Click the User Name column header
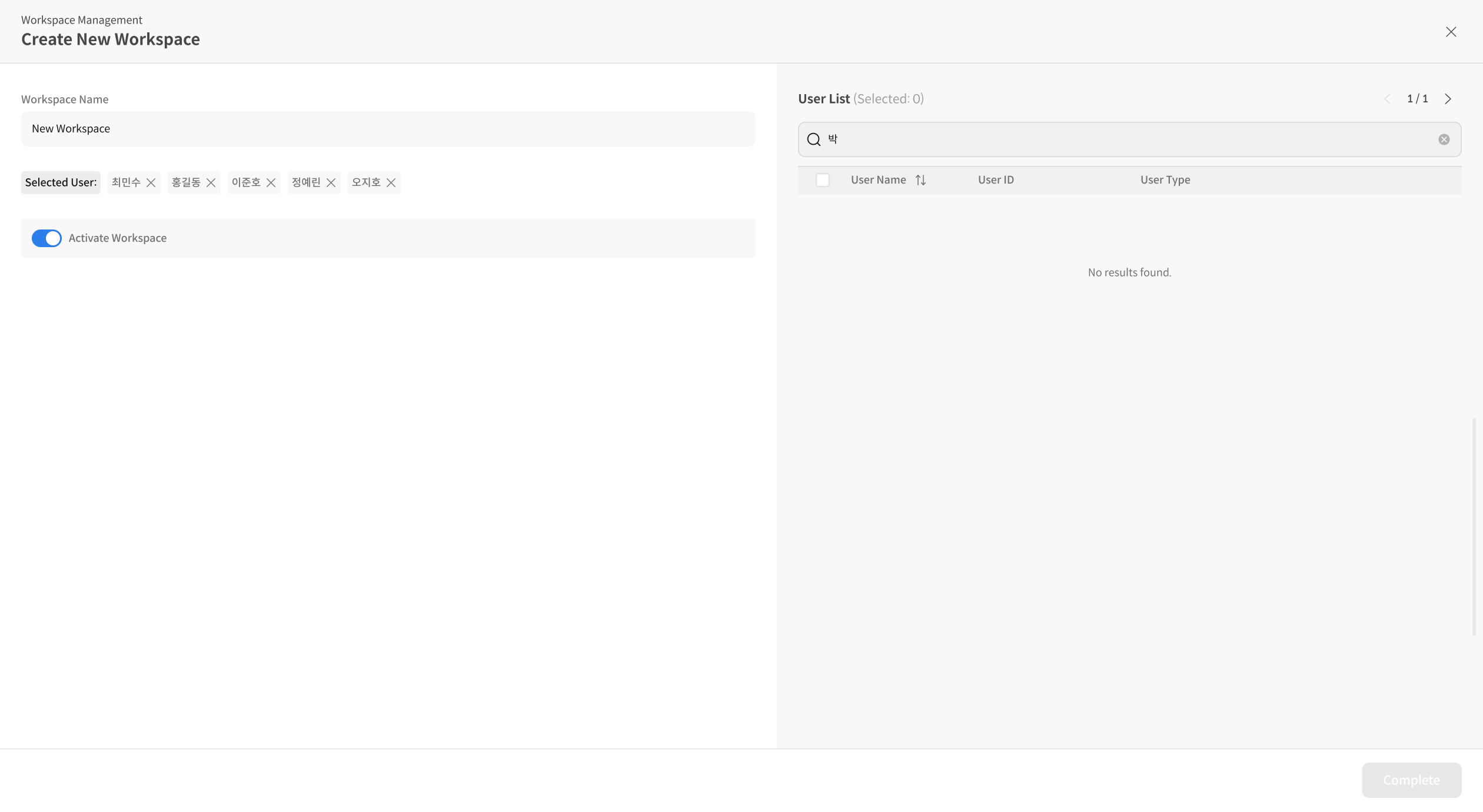The height and width of the screenshot is (812, 1483). (878, 180)
